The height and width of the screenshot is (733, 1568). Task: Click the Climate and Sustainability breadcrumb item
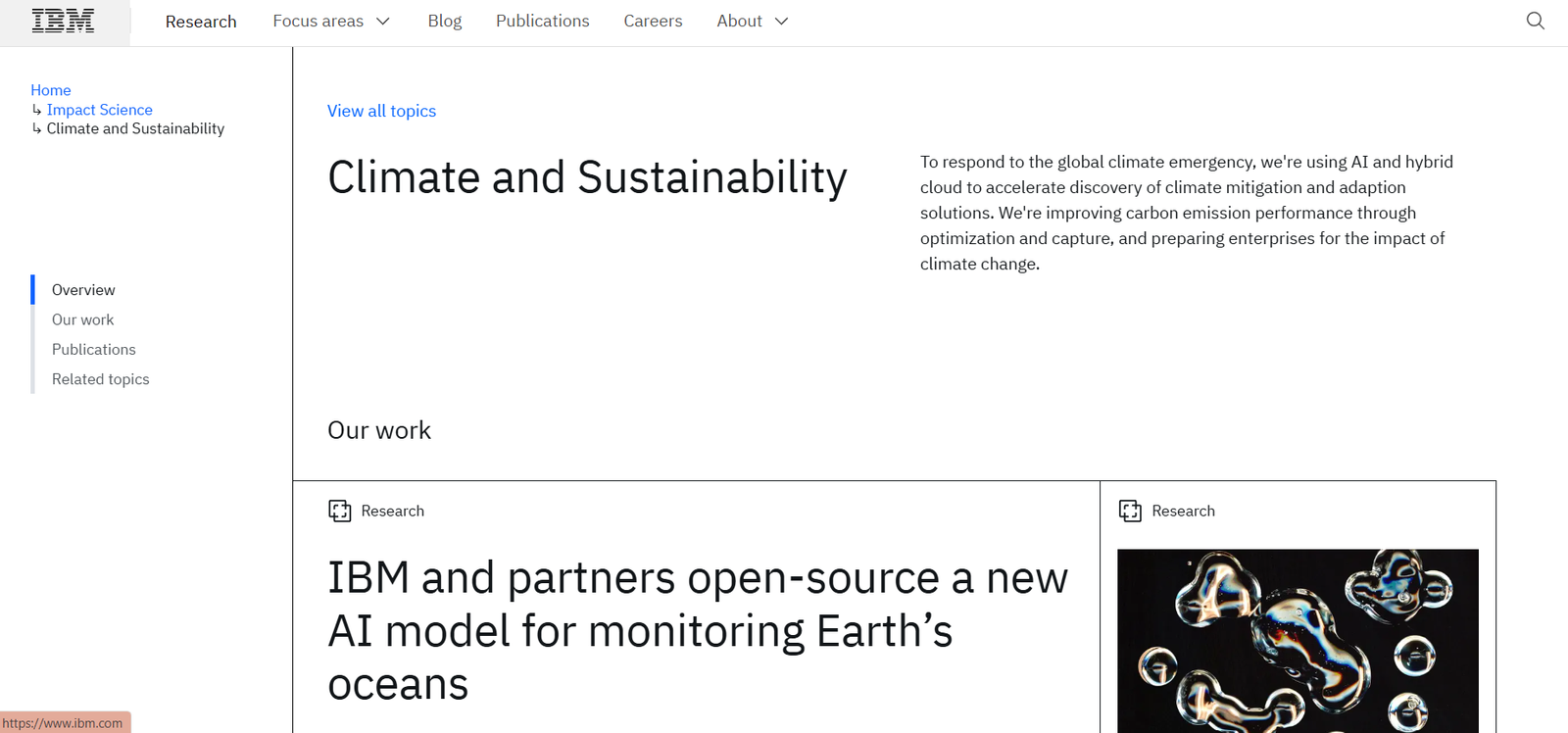tap(135, 128)
